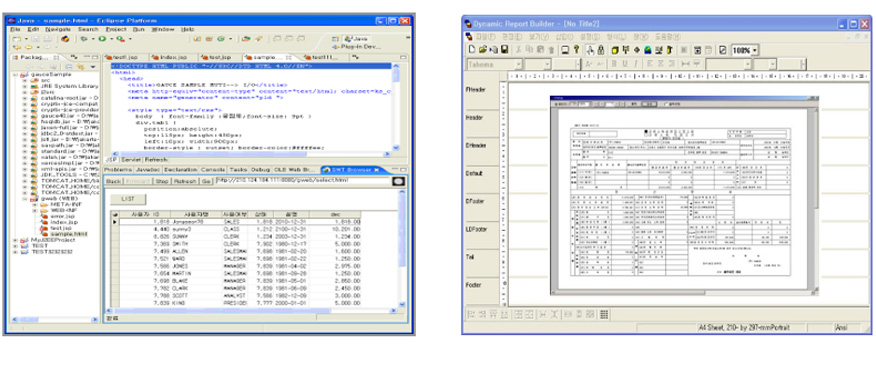The image size is (876, 386).
Task: Toggle the Italic formatting button
Action: [x=636, y=64]
